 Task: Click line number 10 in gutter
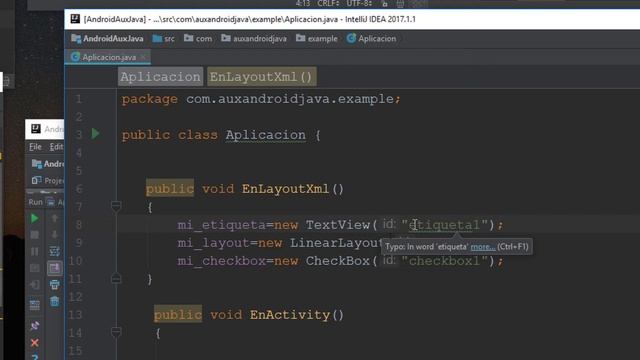[76, 261]
